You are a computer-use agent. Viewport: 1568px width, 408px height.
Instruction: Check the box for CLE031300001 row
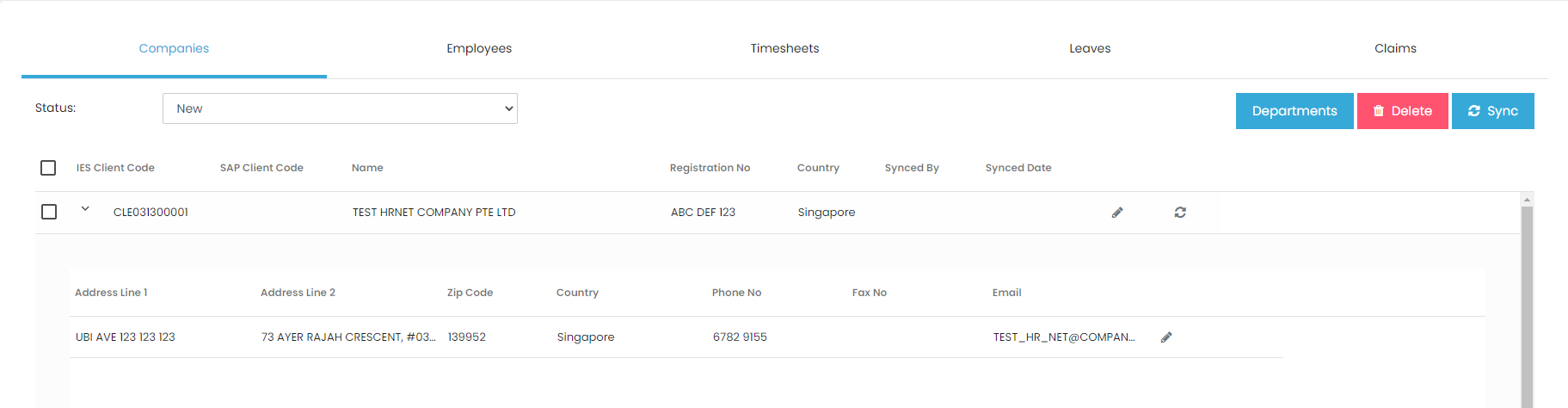click(x=49, y=212)
